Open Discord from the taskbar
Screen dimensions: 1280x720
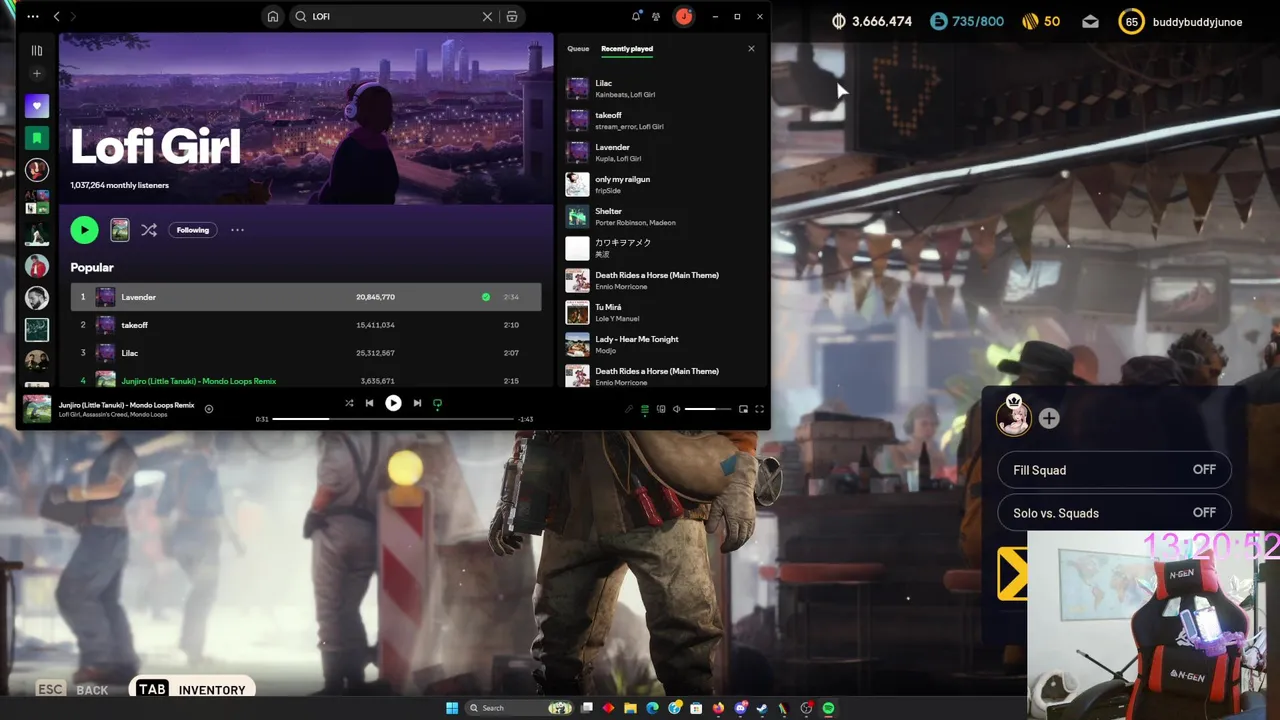[740, 708]
